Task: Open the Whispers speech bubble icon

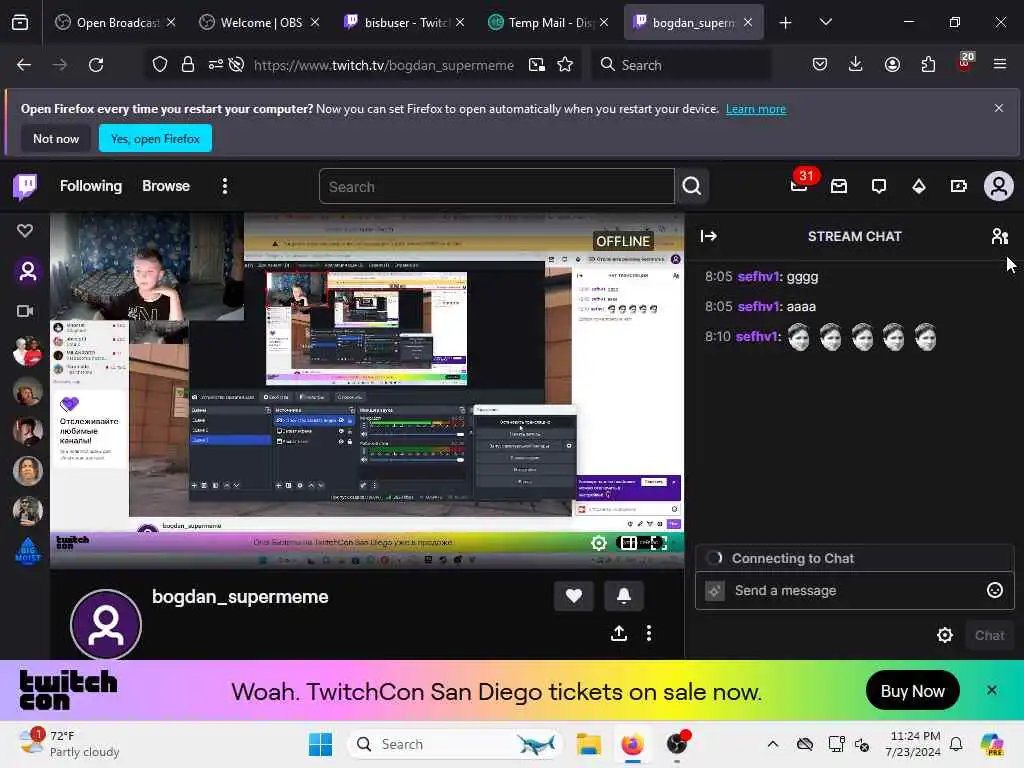Action: 879,187
